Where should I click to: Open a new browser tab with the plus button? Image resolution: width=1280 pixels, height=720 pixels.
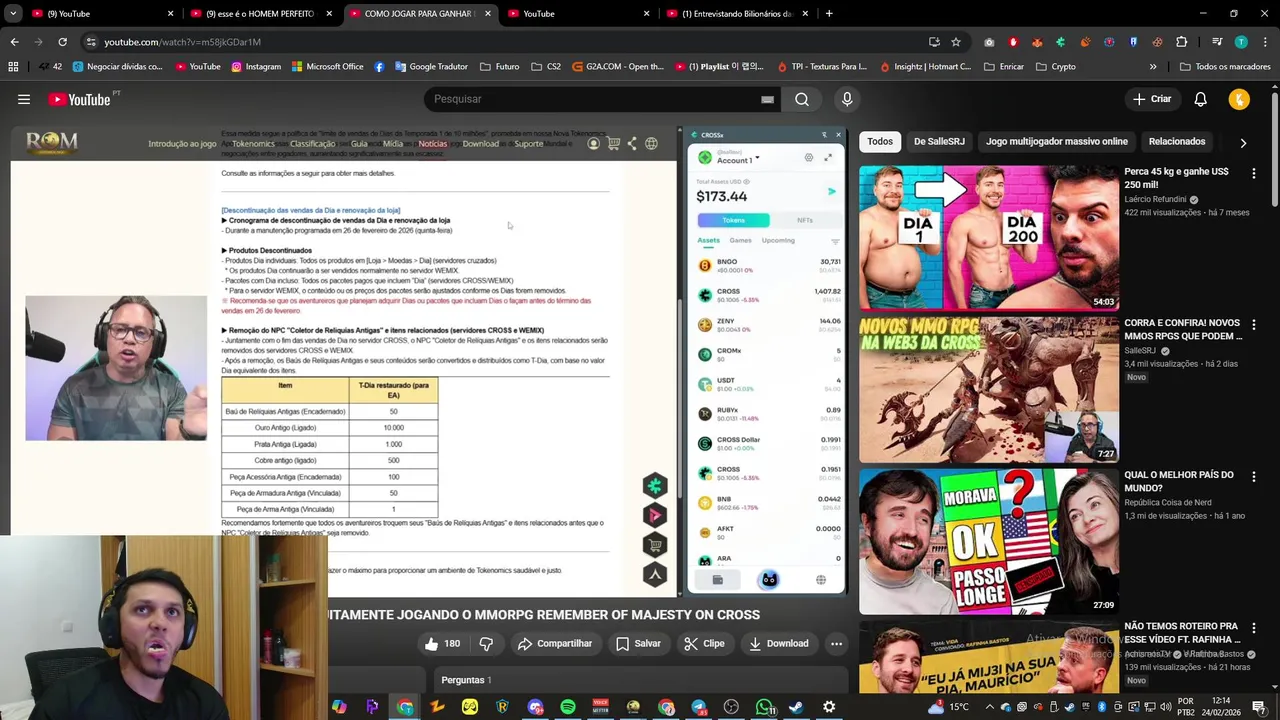tap(829, 14)
